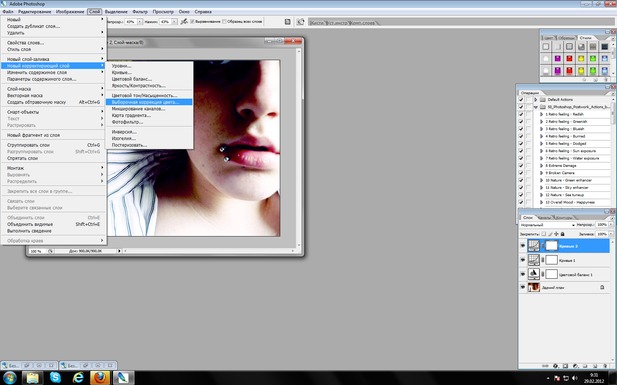Toggle checkbox for 9 Broken Camera action
This screenshot has height=385, width=617.
coord(521,173)
